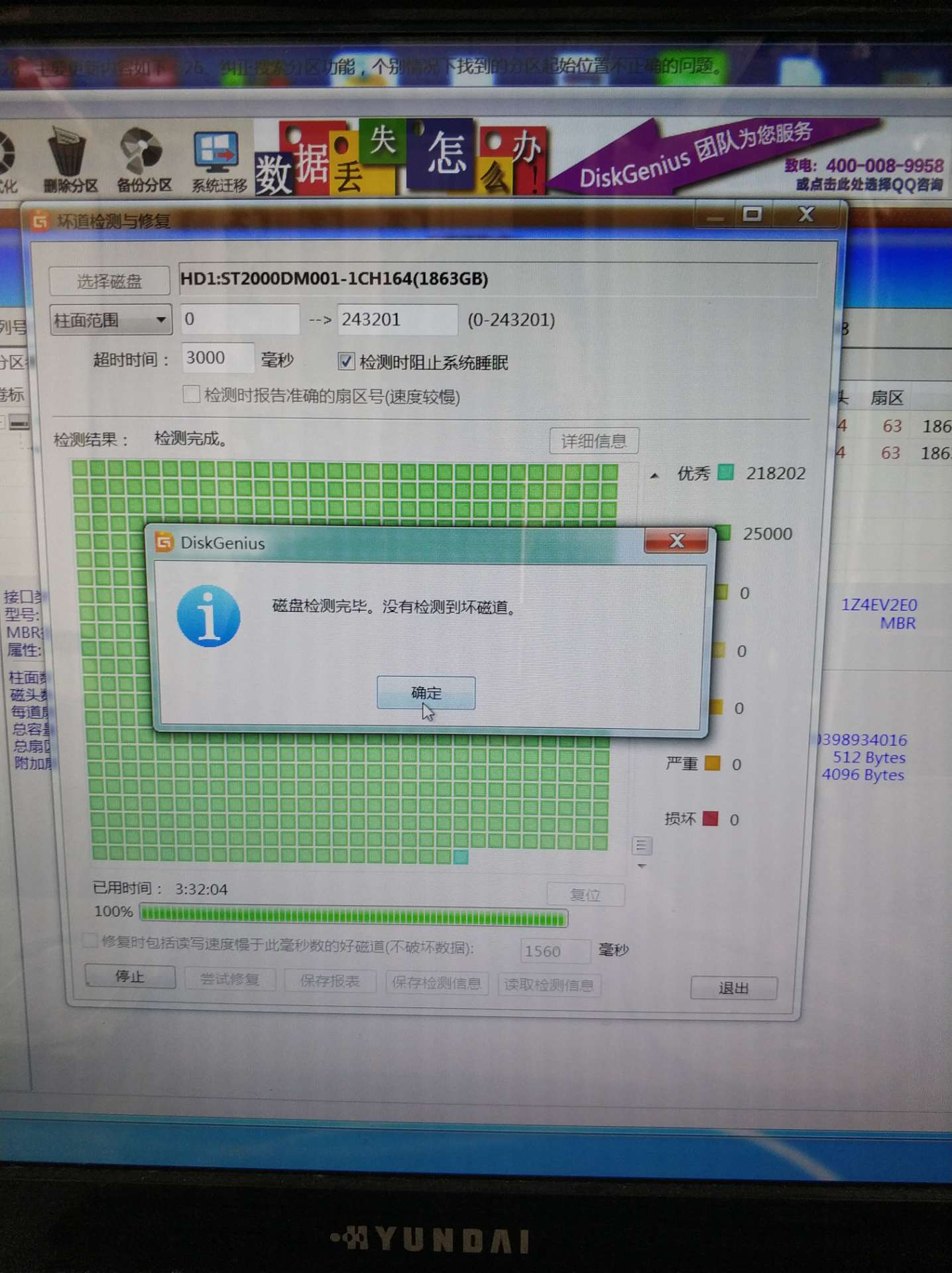Screen dimensions: 952x1273
Task: Click the bad track window title icon
Action: point(40,221)
